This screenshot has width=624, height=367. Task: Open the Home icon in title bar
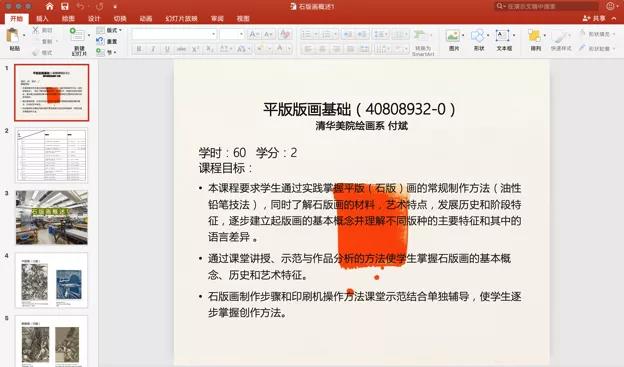coord(49,7)
